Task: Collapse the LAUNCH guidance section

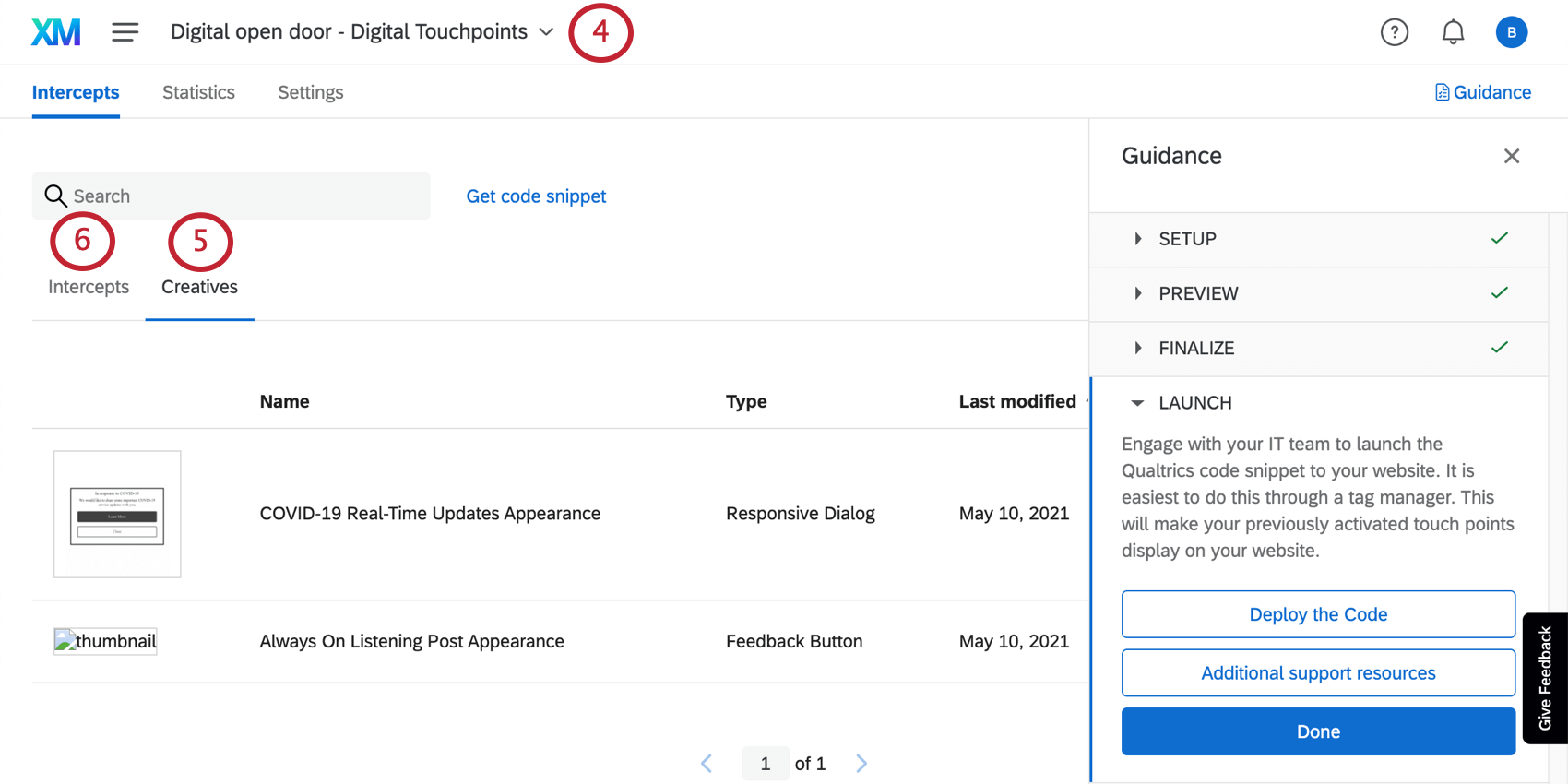Action: (1138, 403)
